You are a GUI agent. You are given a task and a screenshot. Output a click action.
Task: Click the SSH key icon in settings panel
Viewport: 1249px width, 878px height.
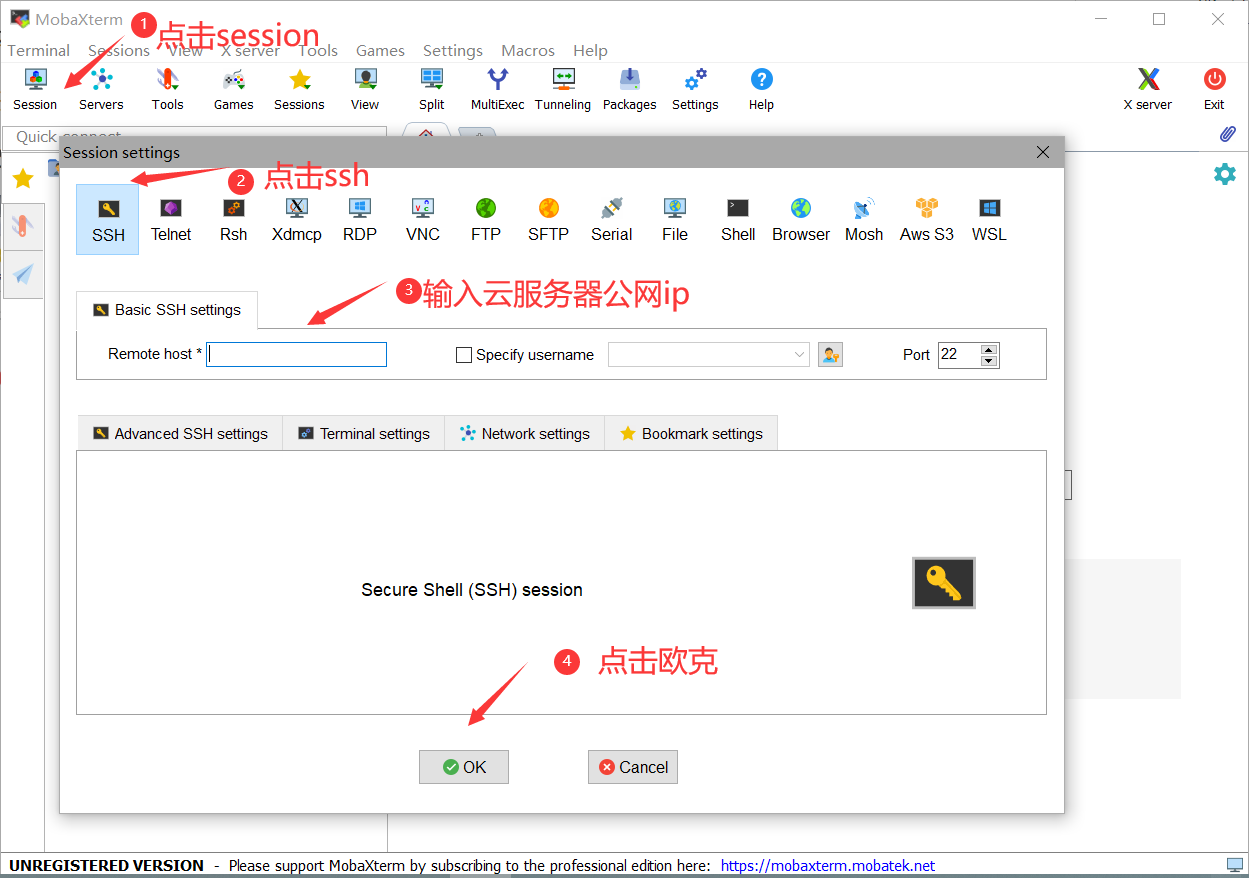(944, 583)
